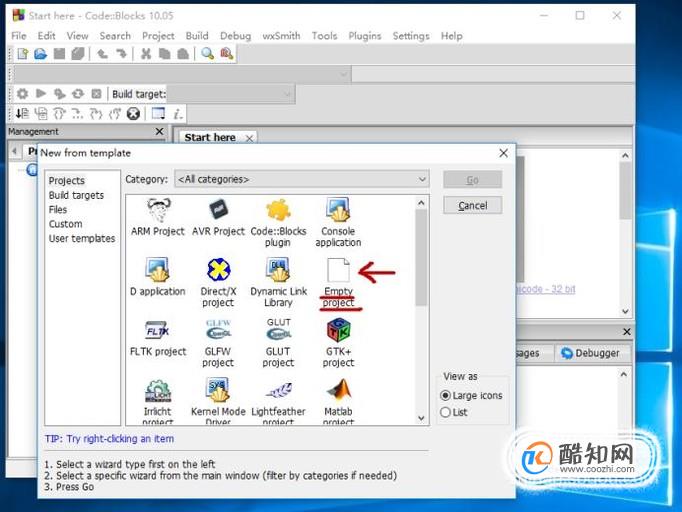Switch to the Debugger log tab
The image size is (682, 512).
[x=591, y=353]
